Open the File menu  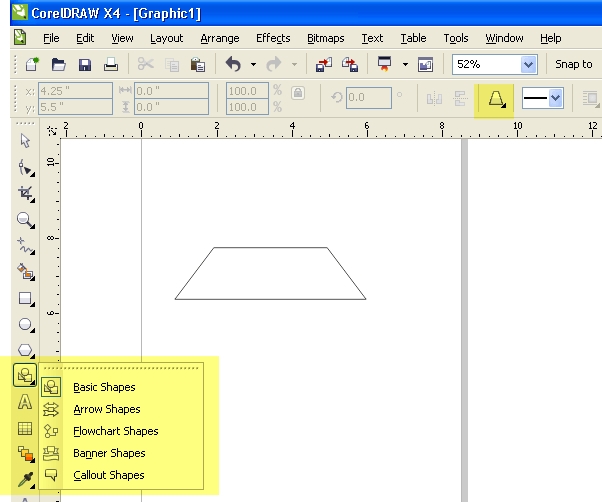pyautogui.click(x=51, y=38)
